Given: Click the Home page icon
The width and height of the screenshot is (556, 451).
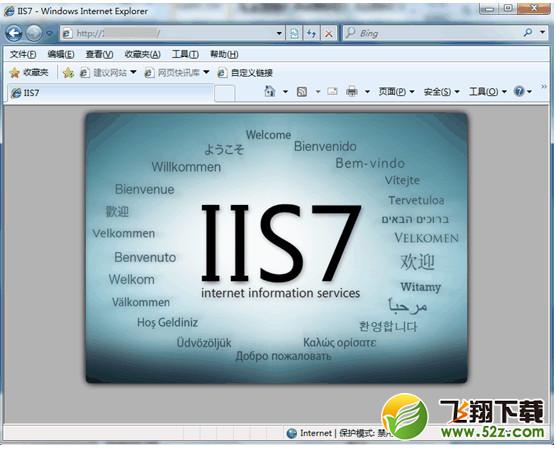Looking at the screenshot, I should click(270, 91).
